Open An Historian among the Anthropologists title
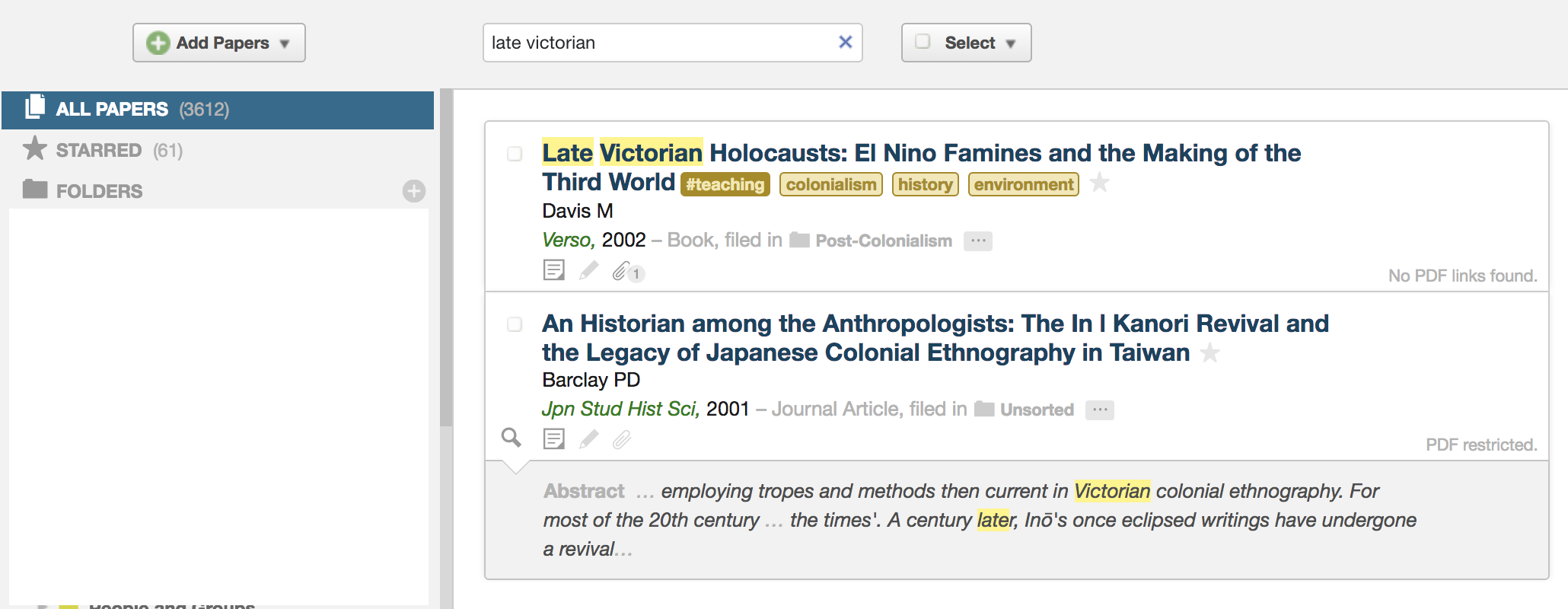Viewport: 1568px width, 609px height. tap(935, 338)
